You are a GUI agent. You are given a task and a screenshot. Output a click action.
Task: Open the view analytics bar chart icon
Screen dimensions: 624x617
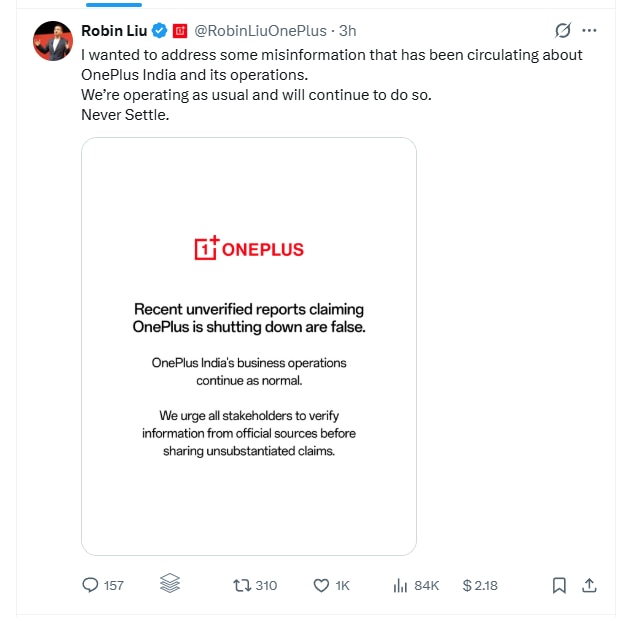(398, 585)
